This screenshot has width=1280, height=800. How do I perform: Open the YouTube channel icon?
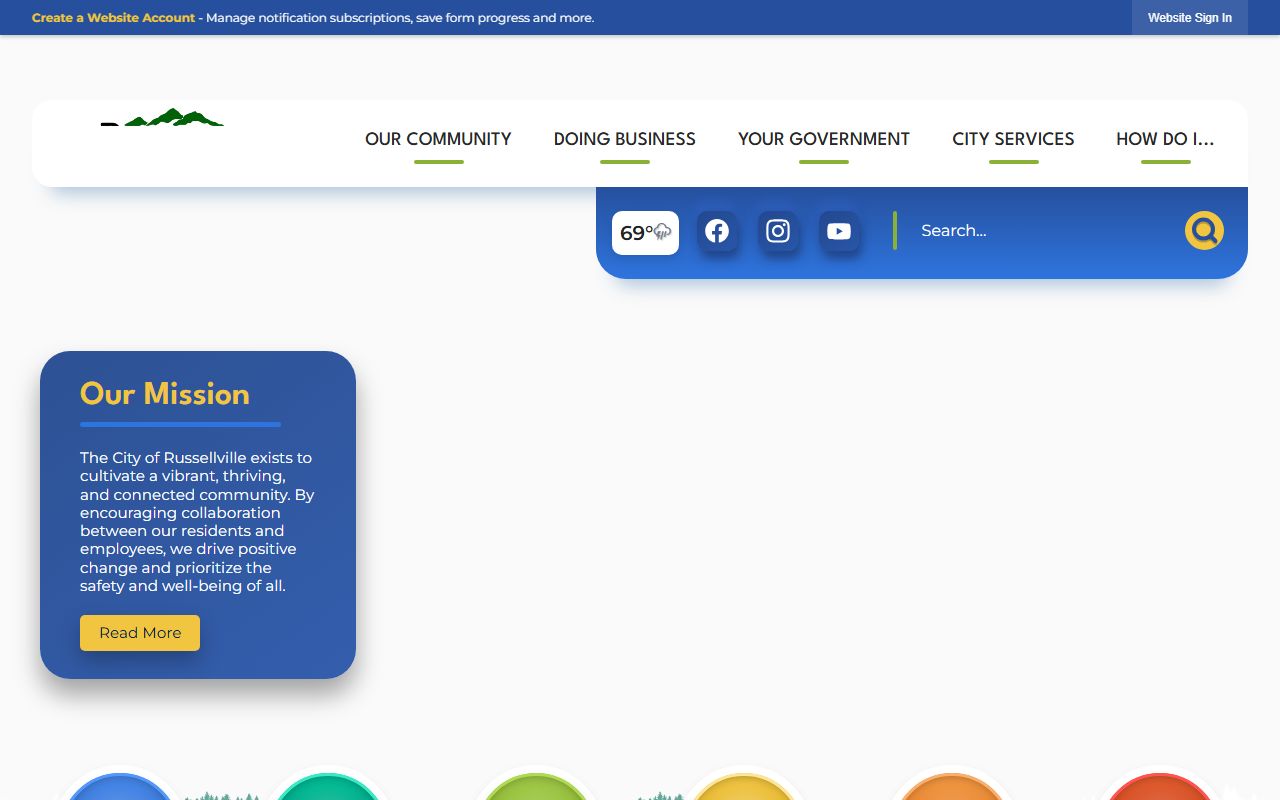tap(839, 232)
